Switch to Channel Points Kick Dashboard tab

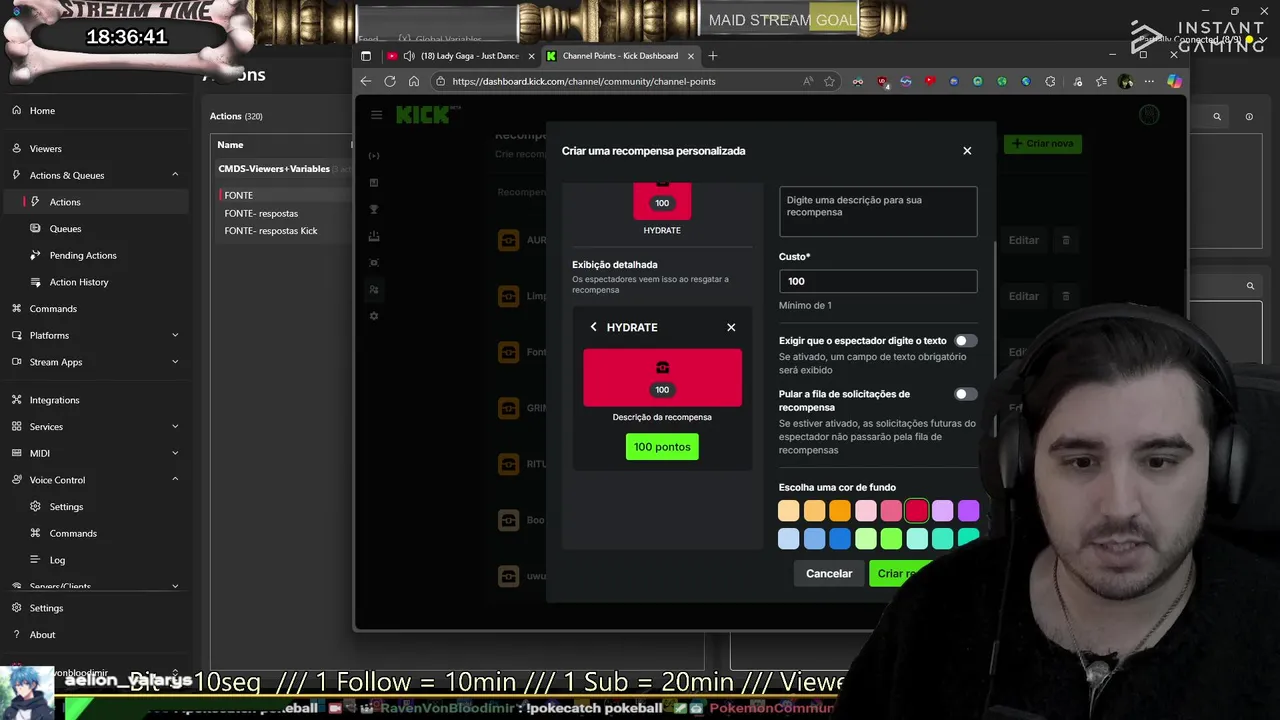(620, 56)
